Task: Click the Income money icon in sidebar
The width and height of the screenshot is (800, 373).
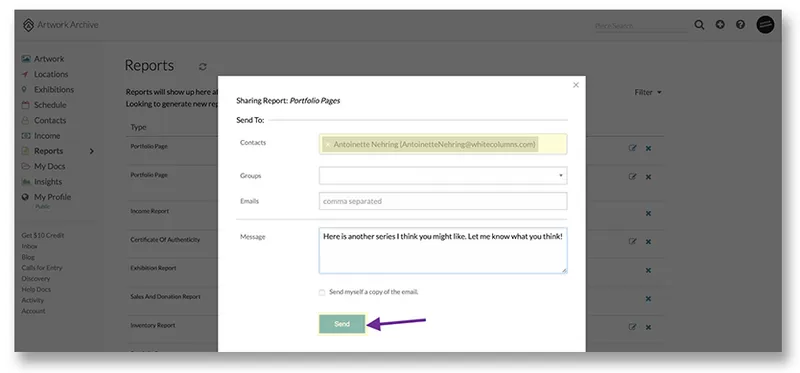Action: 26,136
